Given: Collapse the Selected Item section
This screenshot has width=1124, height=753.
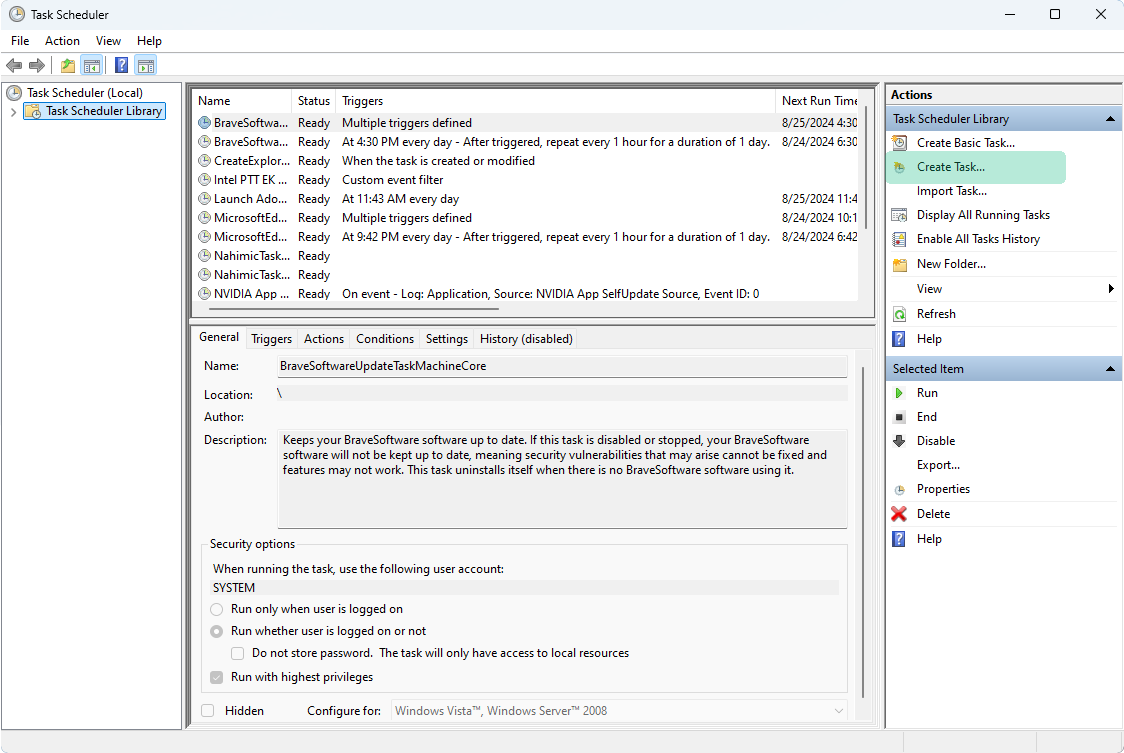Looking at the screenshot, I should (1109, 368).
